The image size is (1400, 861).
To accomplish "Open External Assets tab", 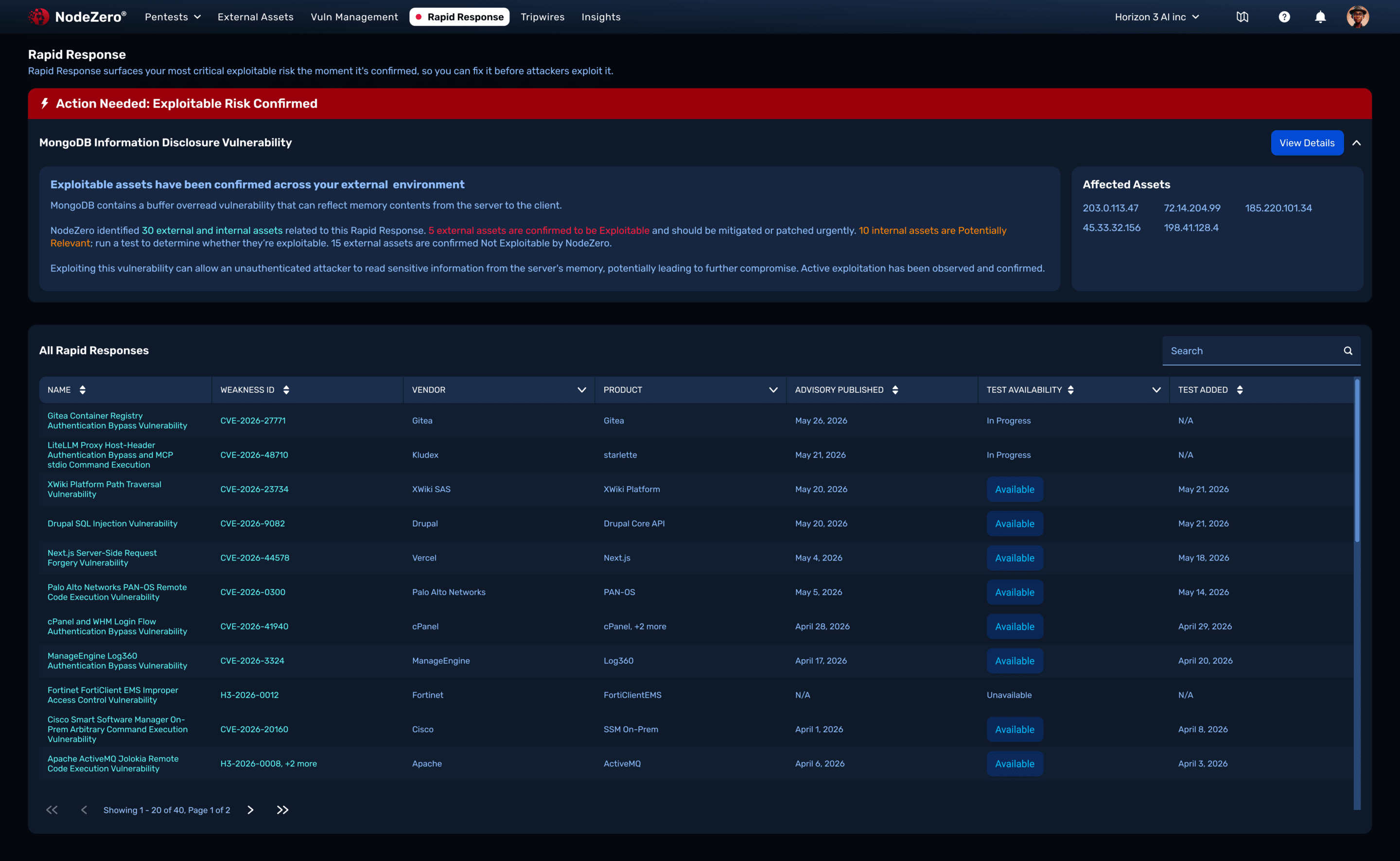I will click(256, 17).
